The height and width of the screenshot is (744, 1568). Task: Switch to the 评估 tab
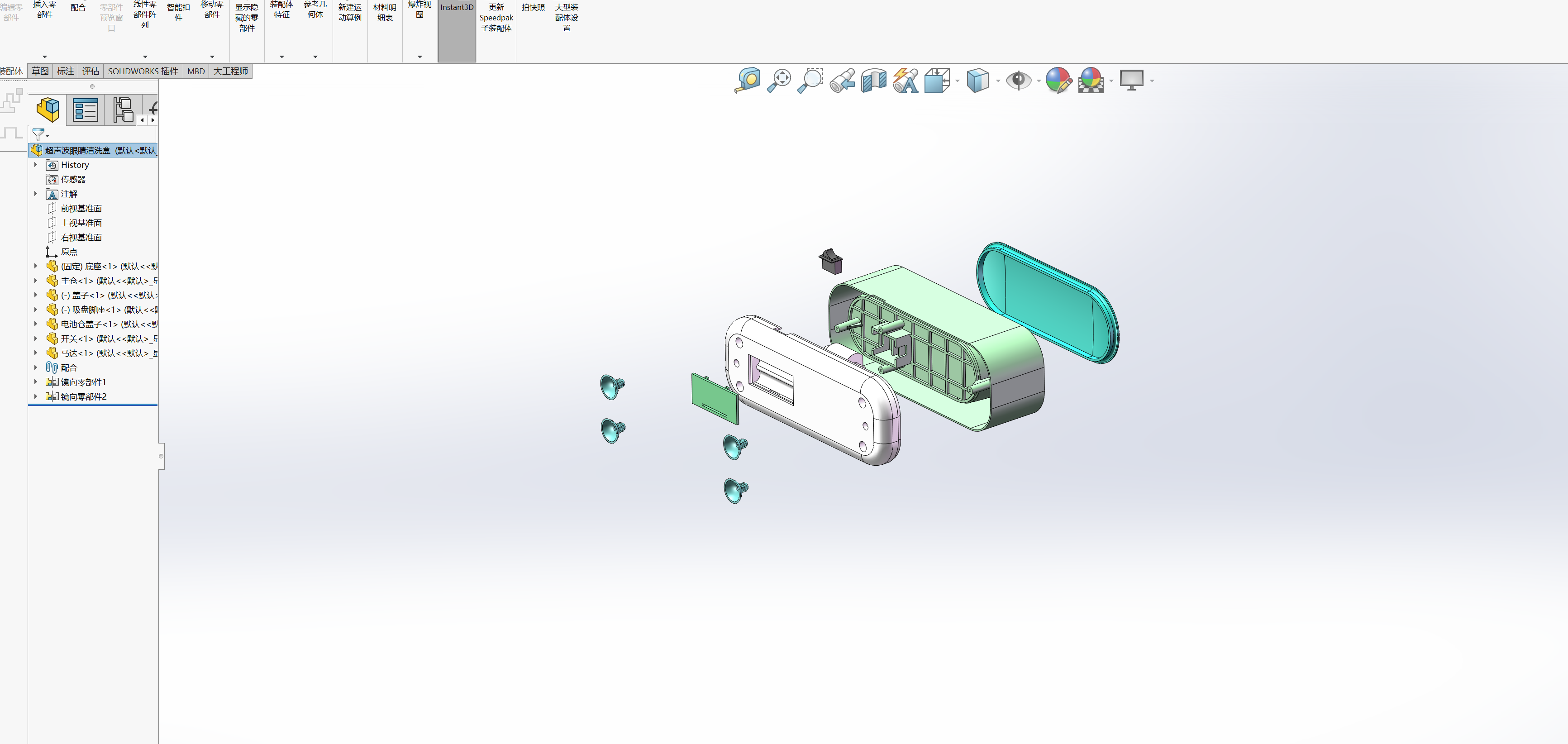pyautogui.click(x=91, y=71)
